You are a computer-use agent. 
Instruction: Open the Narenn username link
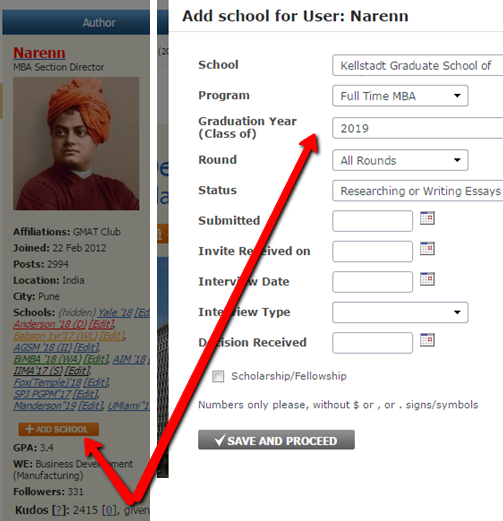39,53
